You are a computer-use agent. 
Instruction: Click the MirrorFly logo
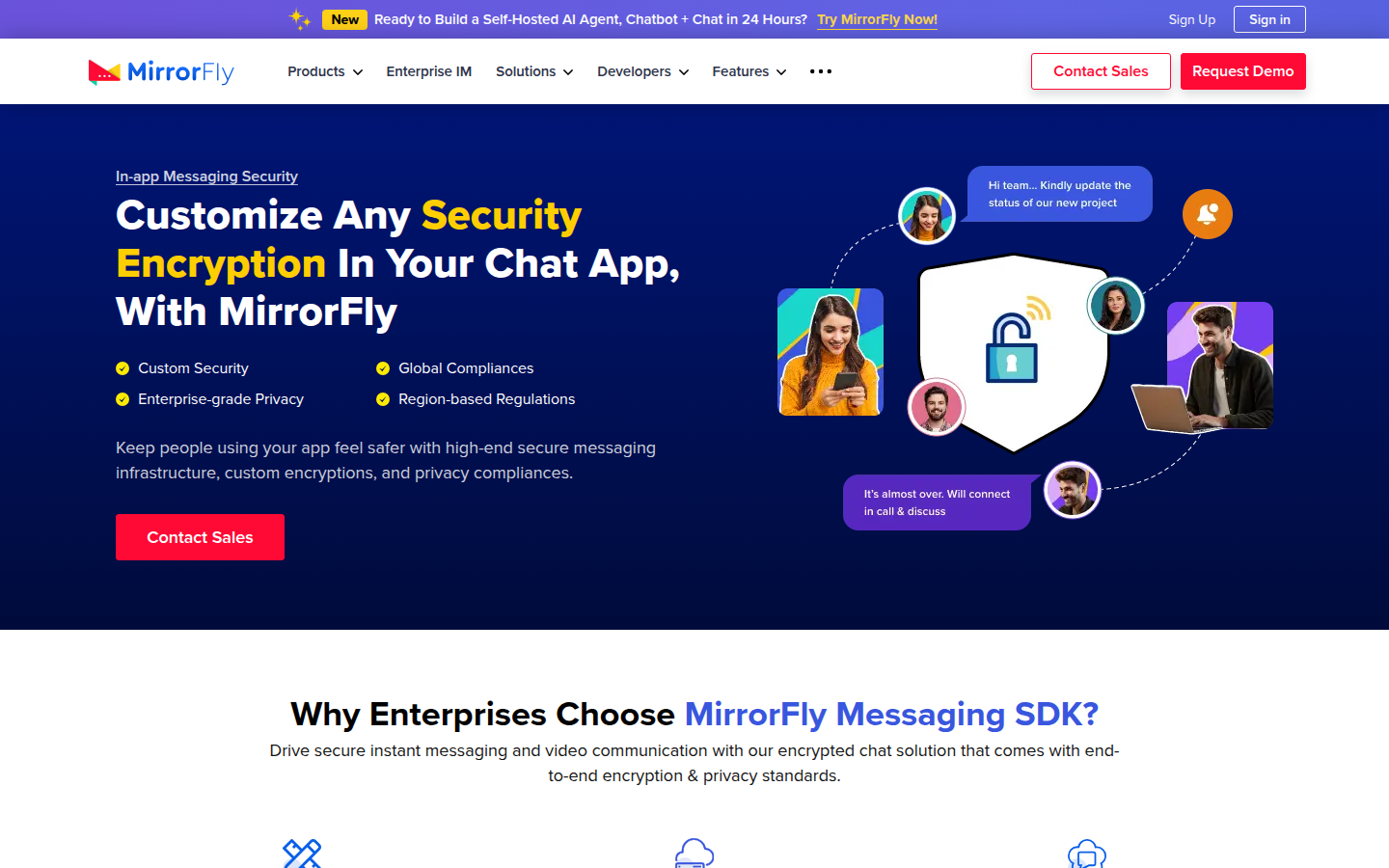pos(161,71)
